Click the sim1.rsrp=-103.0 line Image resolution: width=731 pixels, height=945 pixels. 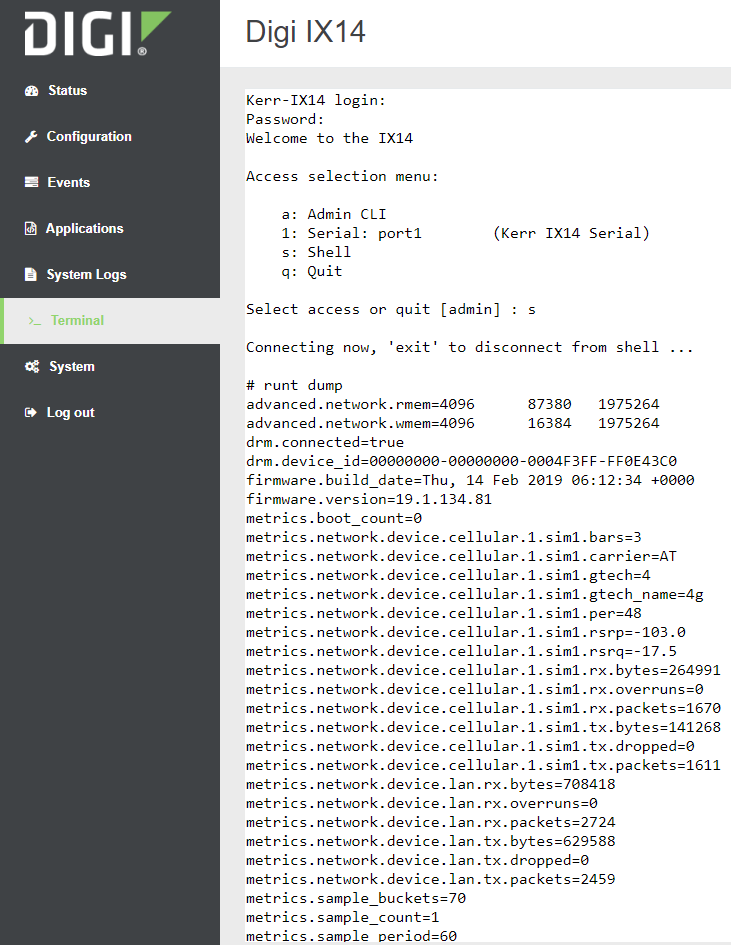click(x=466, y=632)
